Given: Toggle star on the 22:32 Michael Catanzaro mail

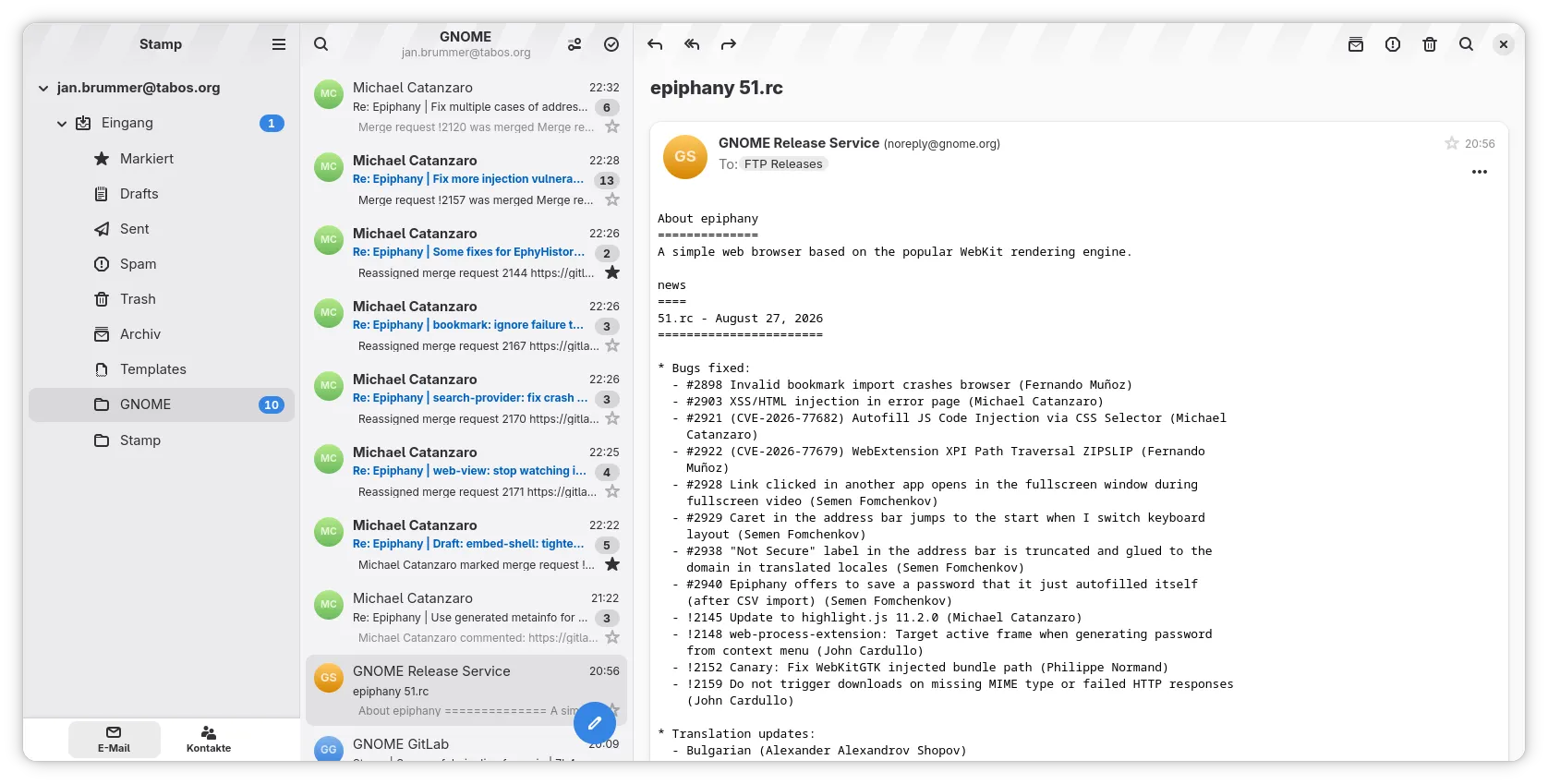Looking at the screenshot, I should pos(612,127).
